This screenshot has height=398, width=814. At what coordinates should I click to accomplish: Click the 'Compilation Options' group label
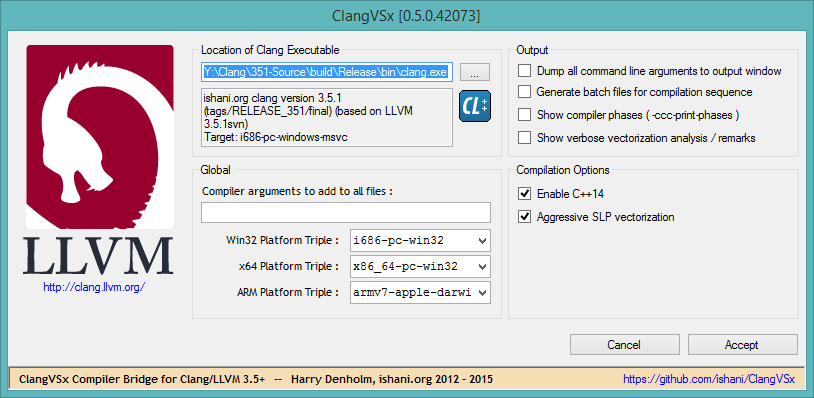click(x=563, y=170)
